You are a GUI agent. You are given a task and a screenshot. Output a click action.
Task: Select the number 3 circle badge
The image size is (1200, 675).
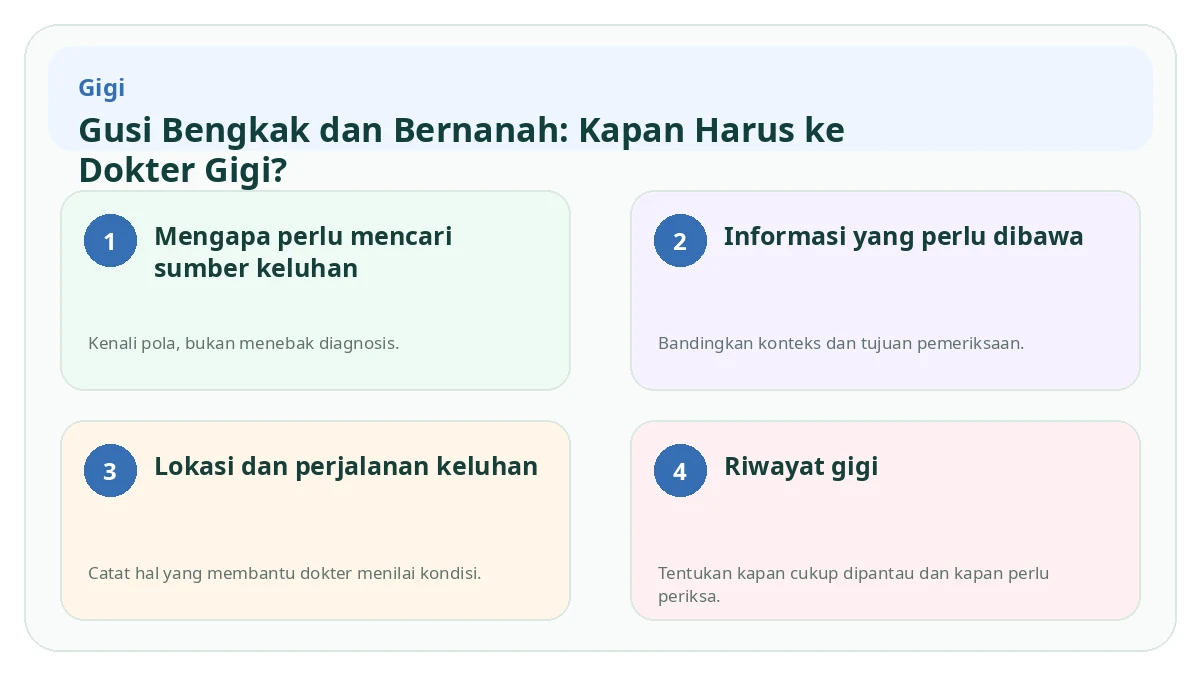110,471
